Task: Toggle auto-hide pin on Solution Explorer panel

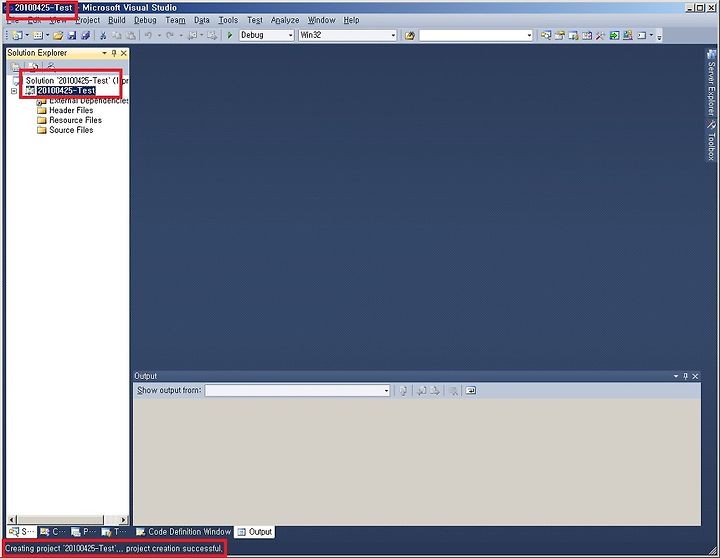Action: [114, 53]
